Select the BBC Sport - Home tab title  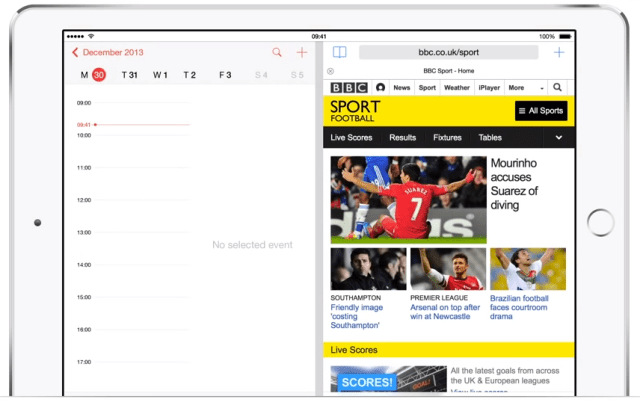pos(449,71)
